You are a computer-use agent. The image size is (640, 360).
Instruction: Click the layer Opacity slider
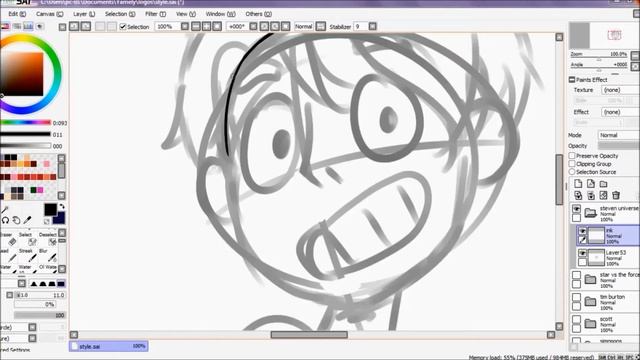coord(619,146)
